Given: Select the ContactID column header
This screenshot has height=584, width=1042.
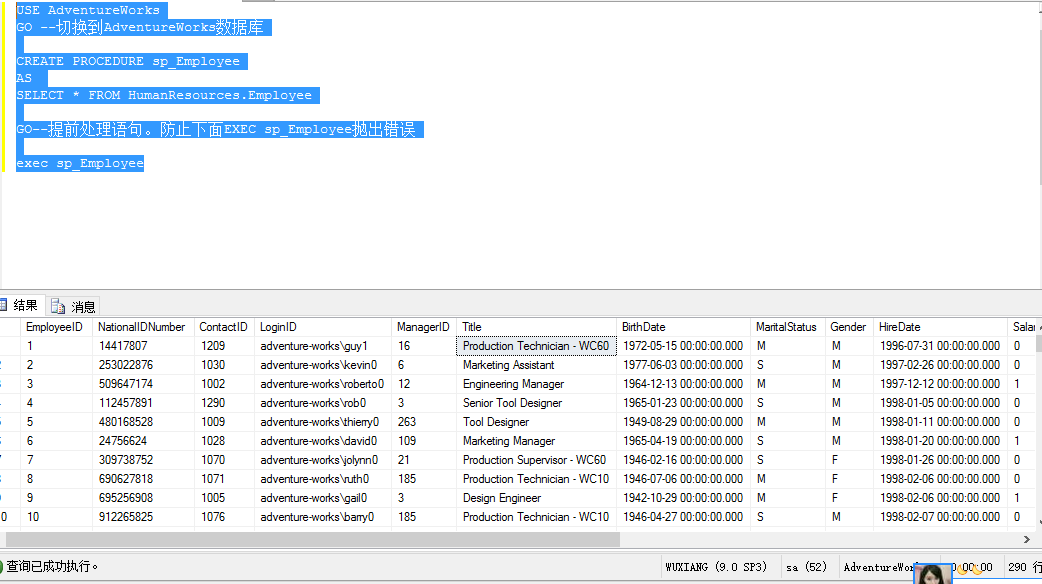Looking at the screenshot, I should click(x=224, y=327).
